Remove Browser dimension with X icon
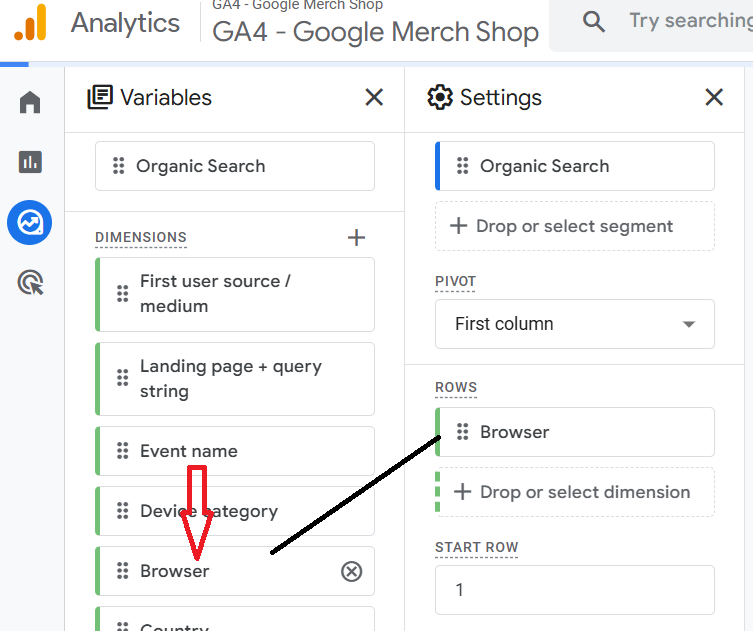The width and height of the screenshot is (753, 631). click(x=352, y=571)
